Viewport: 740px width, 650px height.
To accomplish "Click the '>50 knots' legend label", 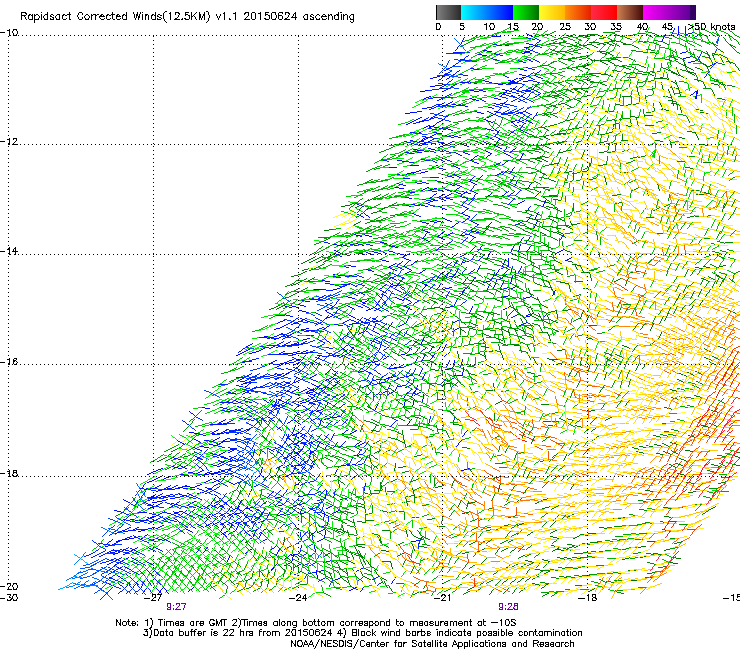I will point(712,27).
